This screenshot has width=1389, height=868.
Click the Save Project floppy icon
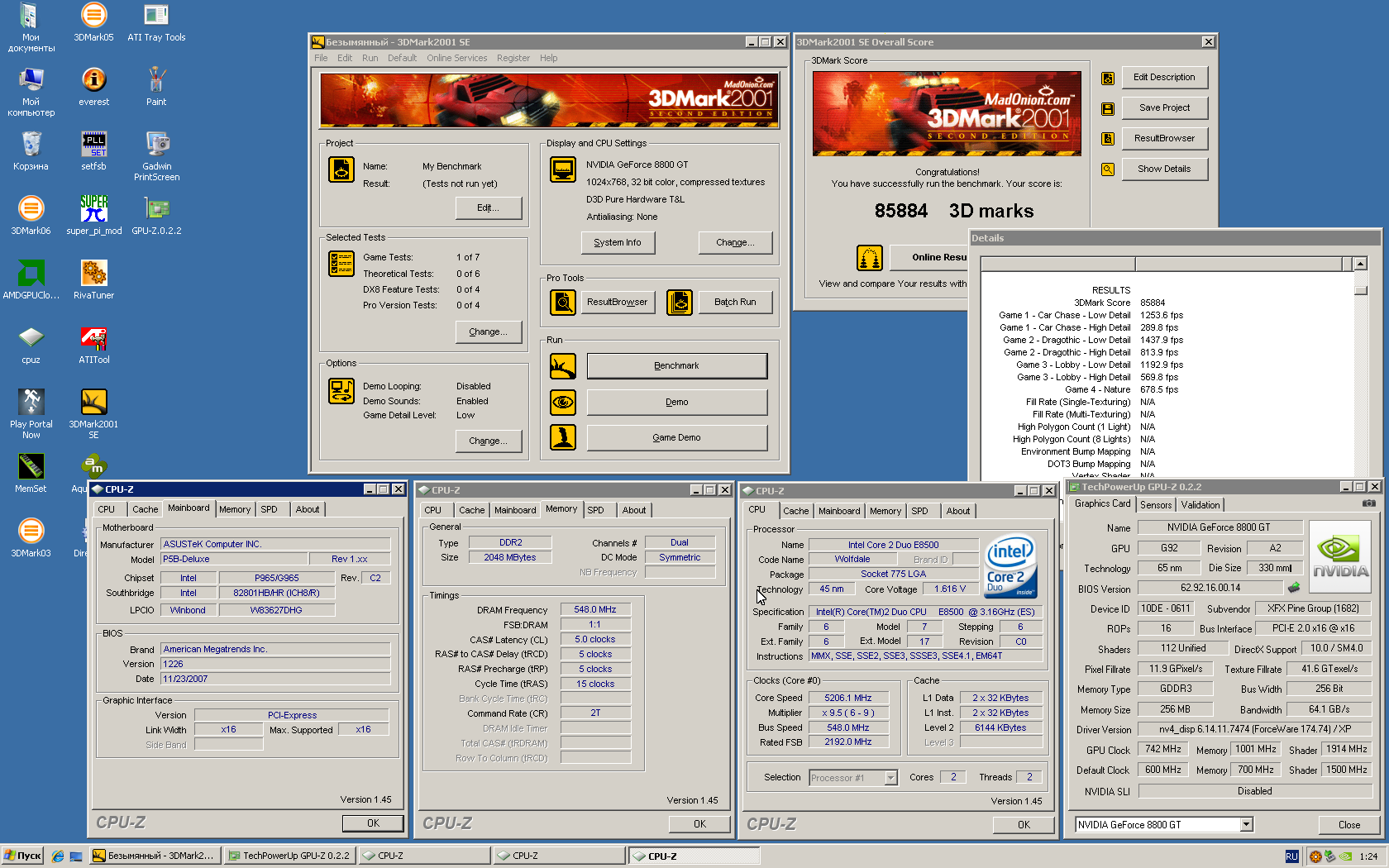(x=1107, y=108)
